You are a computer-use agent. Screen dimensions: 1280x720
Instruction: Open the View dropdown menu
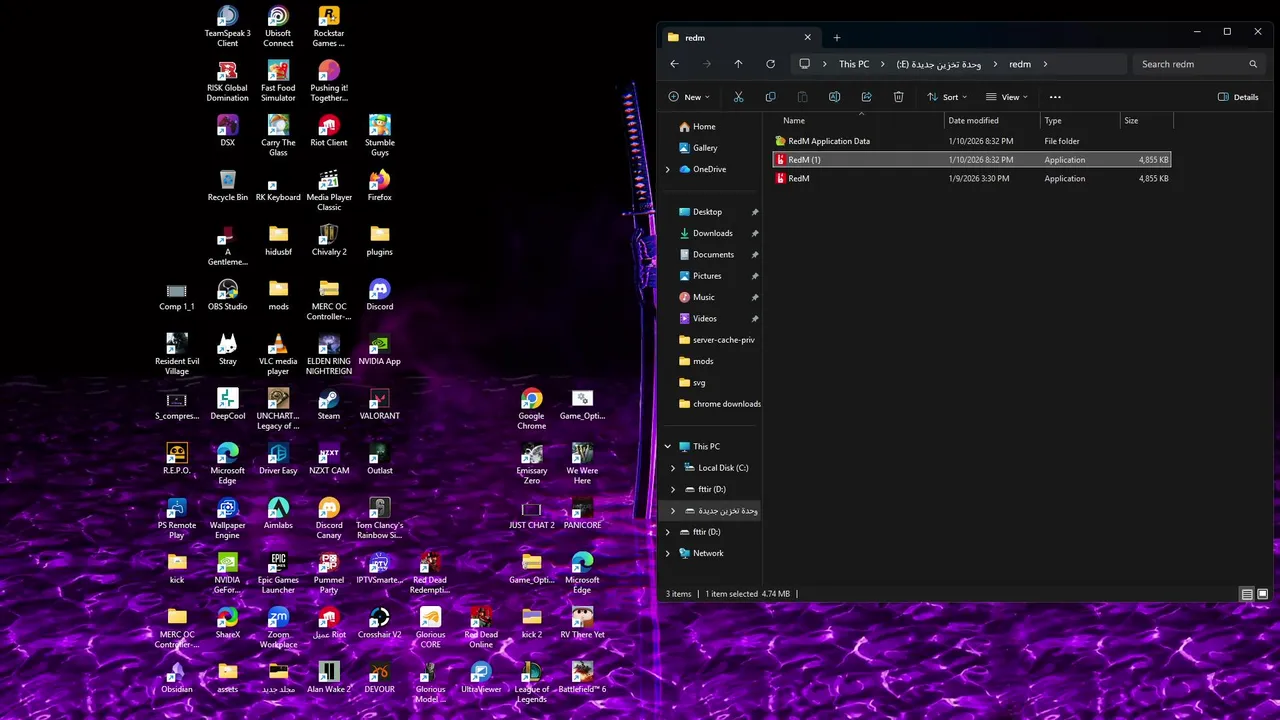pyautogui.click(x=1007, y=97)
